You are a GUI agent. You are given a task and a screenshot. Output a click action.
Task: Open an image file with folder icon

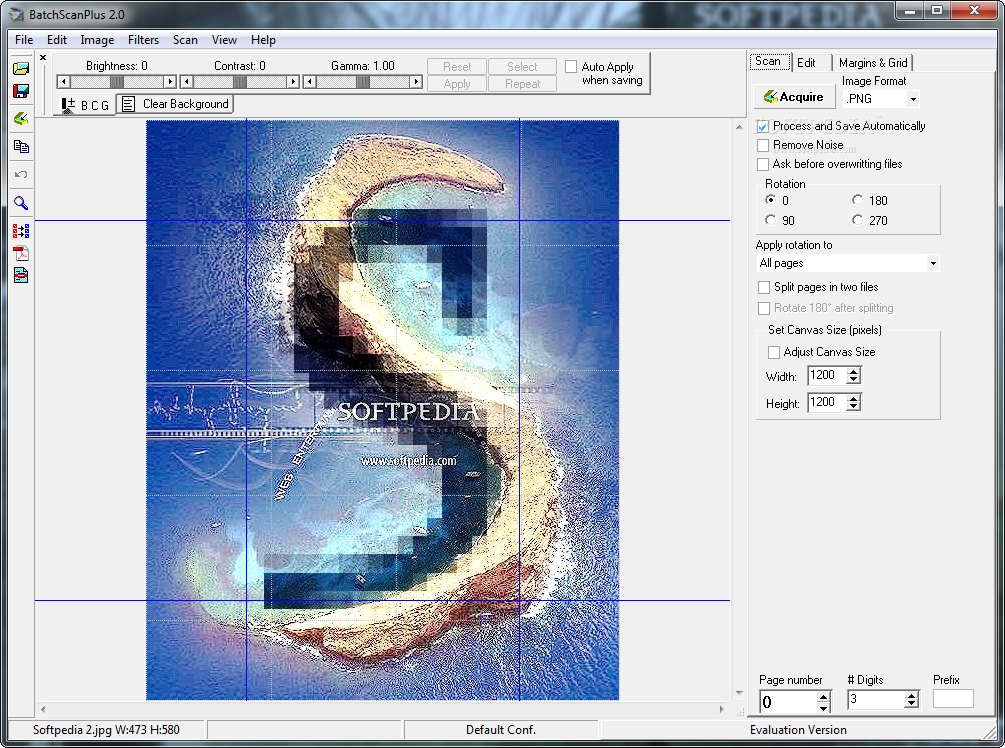click(x=21, y=69)
